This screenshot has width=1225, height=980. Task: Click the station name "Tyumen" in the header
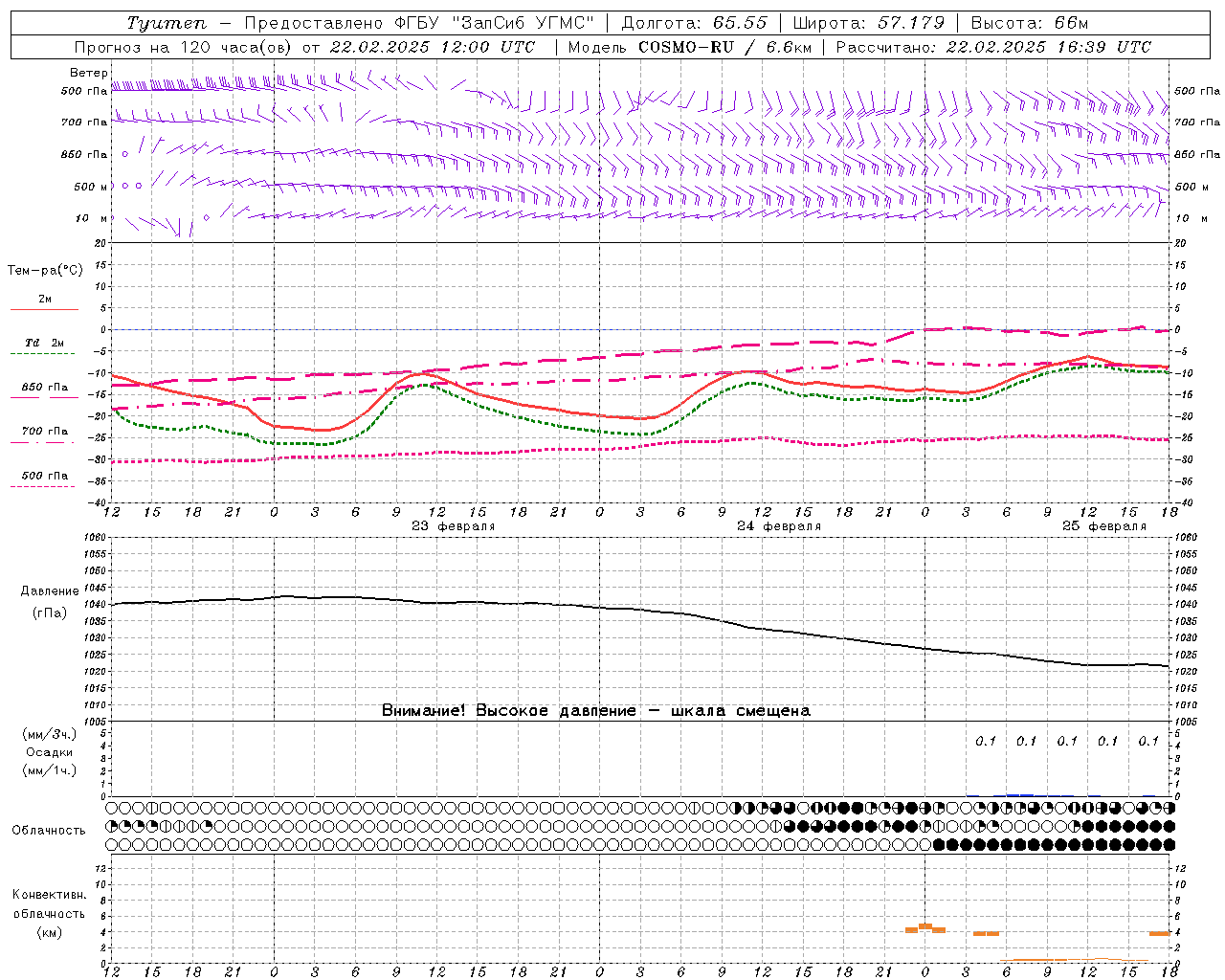pos(166,23)
